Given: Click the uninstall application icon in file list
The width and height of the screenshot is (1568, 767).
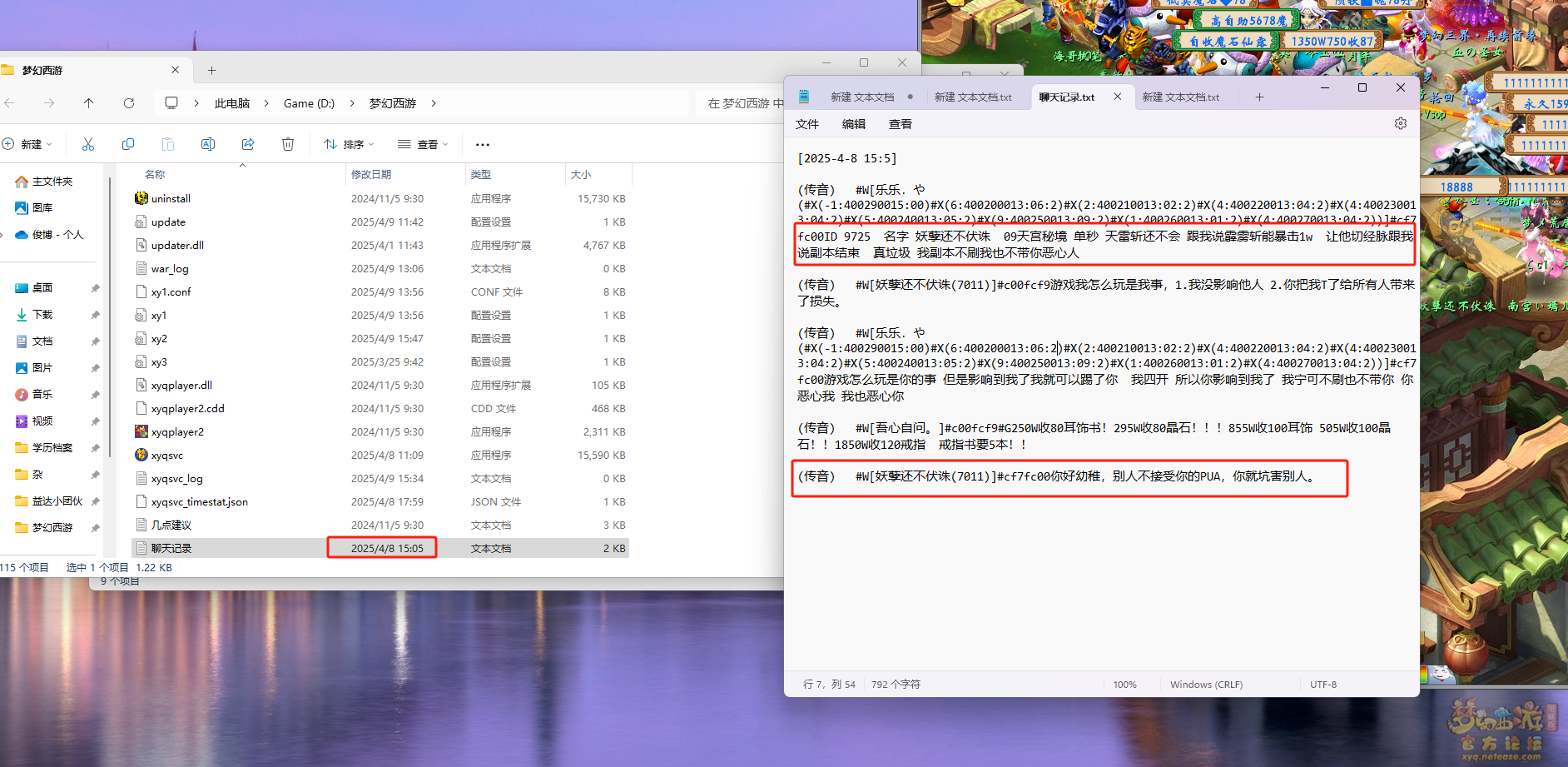Looking at the screenshot, I should pos(141,198).
